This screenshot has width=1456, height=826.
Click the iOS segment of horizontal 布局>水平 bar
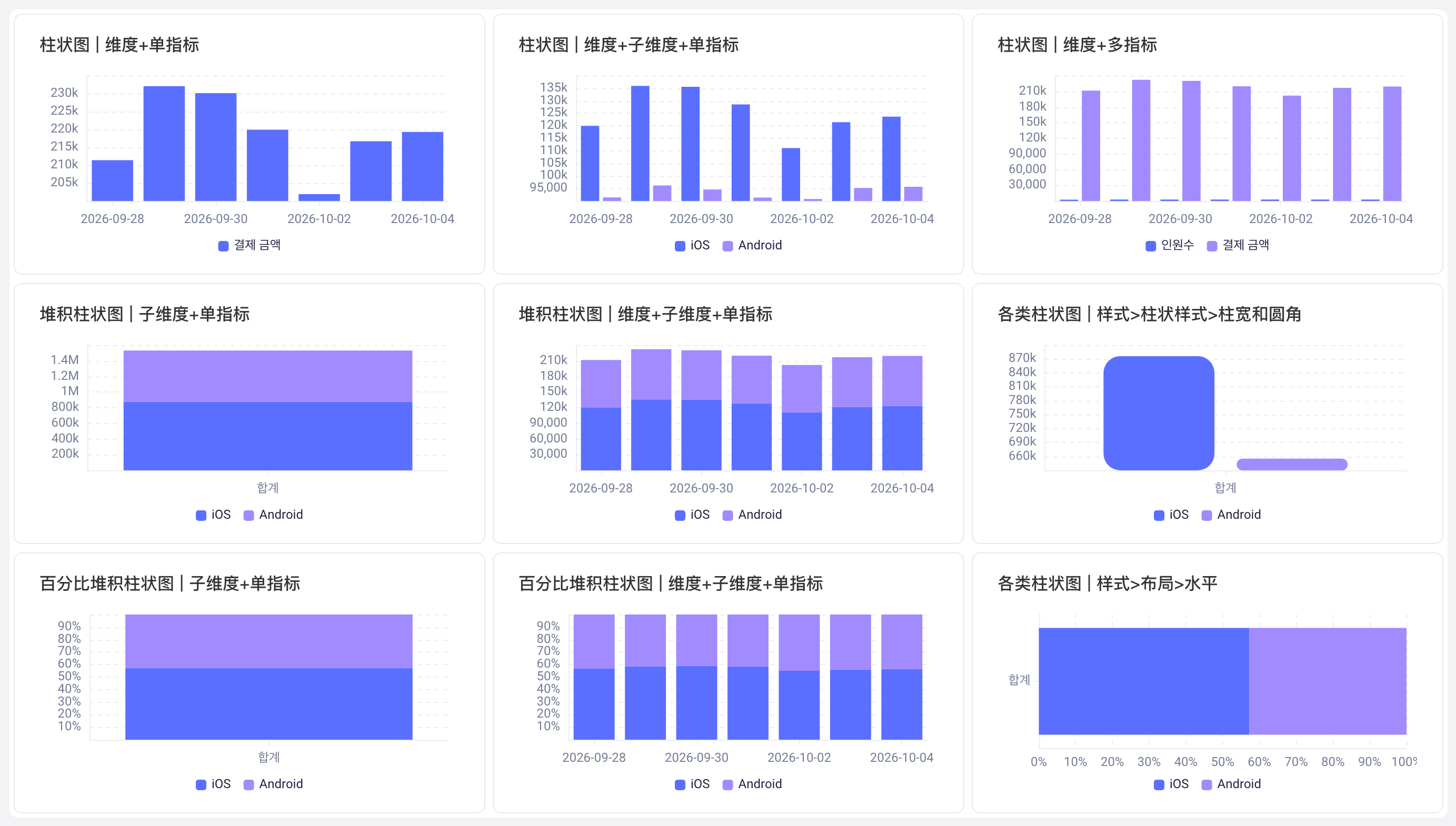pos(1143,681)
